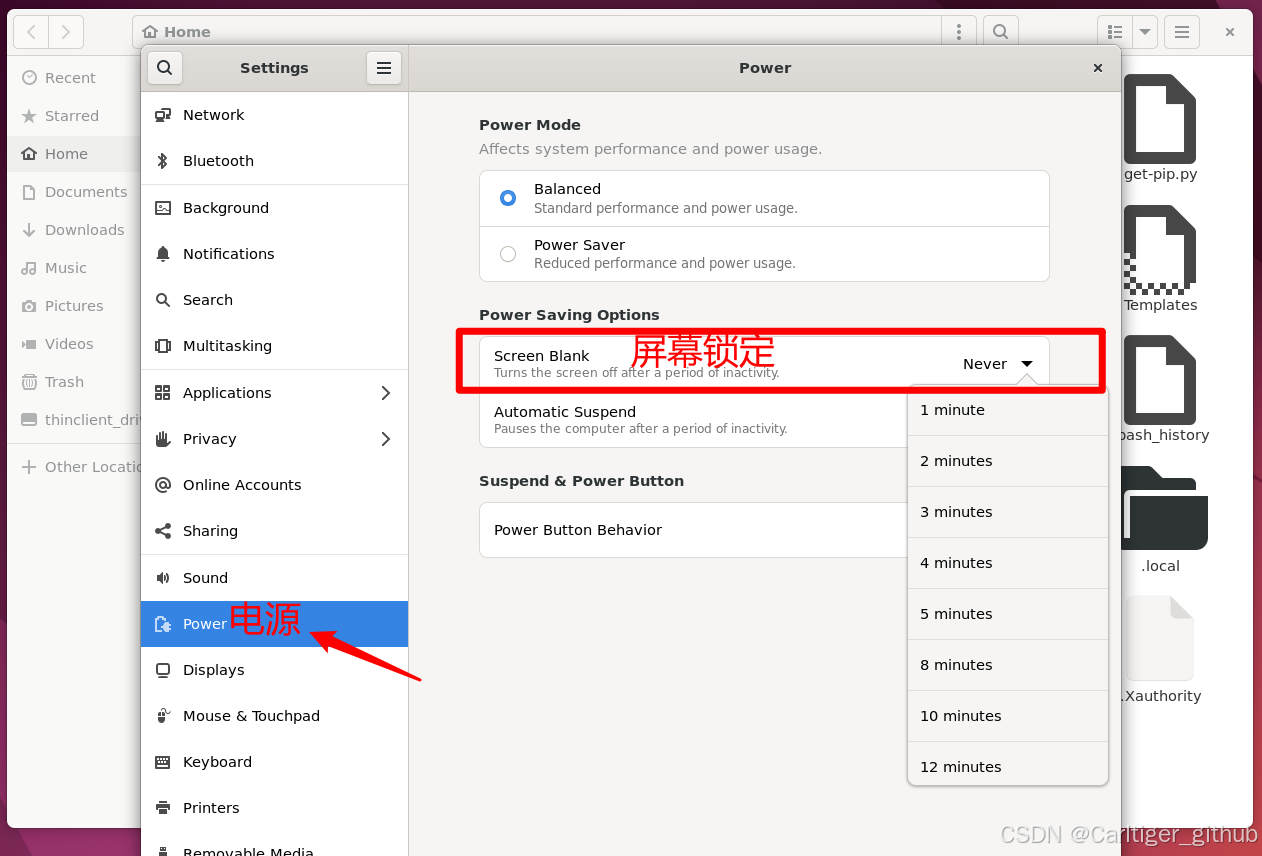Open Pictures in Files sidebar
This screenshot has width=1262, height=856.
[x=74, y=306]
